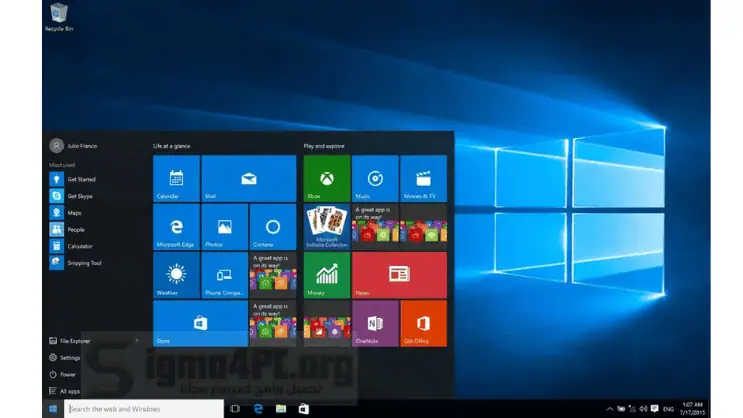The width and height of the screenshot is (743, 418).
Task: Launch the Weather tile
Action: 176,275
